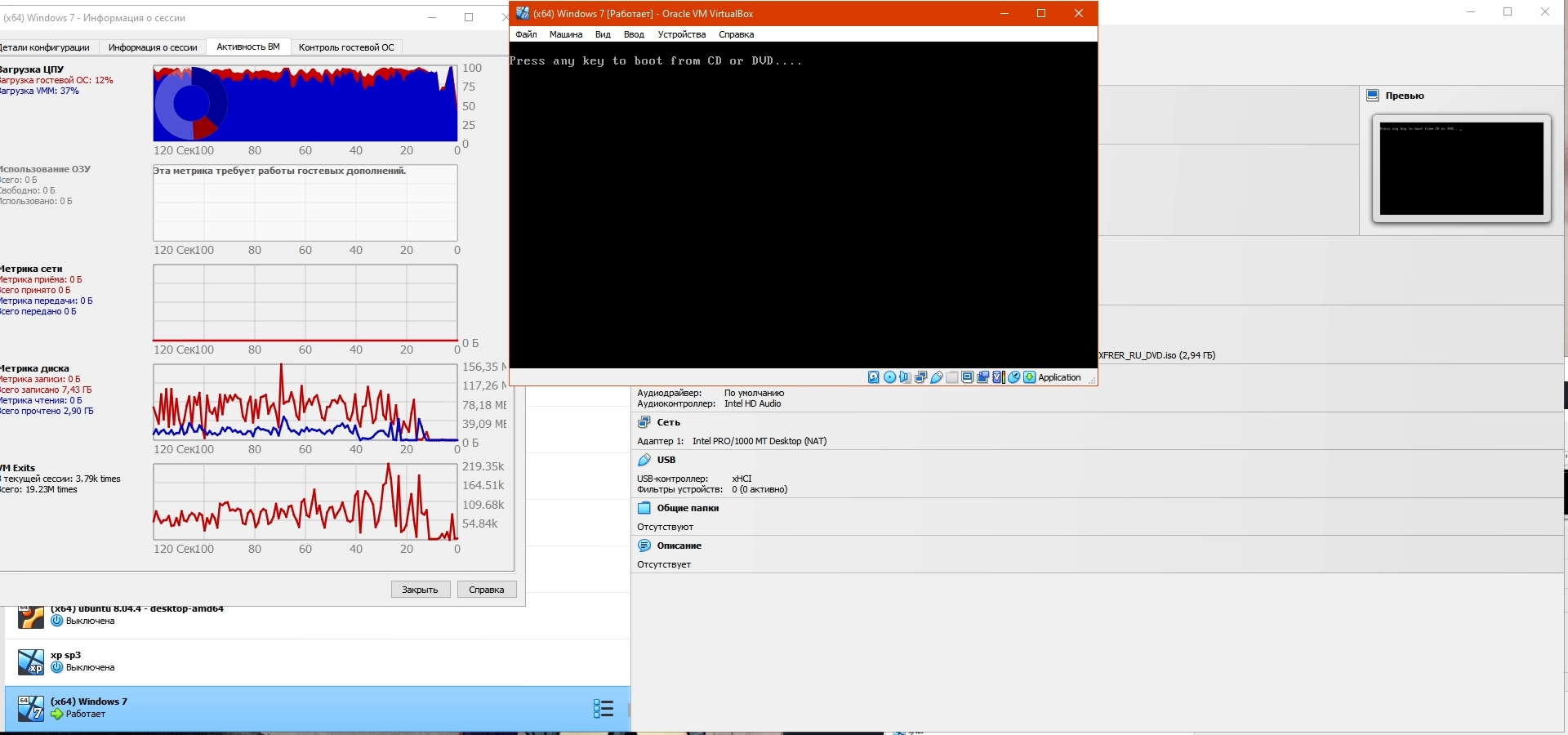Screen dimensions: 1568x735
Task: Click the keyboard capture arrow icon in status bar
Action: [x=1029, y=377]
